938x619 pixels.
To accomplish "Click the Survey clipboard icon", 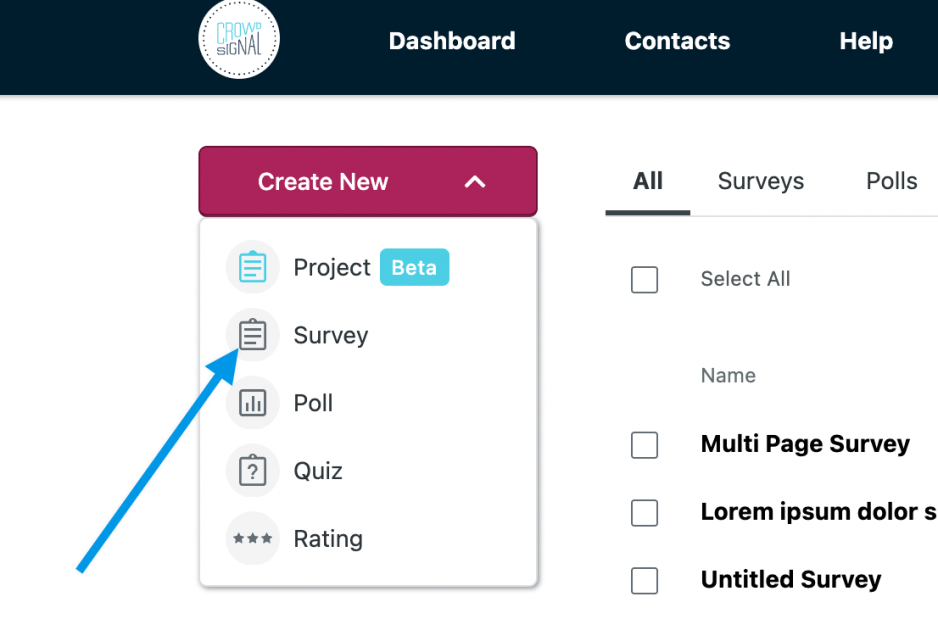I will point(253,335).
